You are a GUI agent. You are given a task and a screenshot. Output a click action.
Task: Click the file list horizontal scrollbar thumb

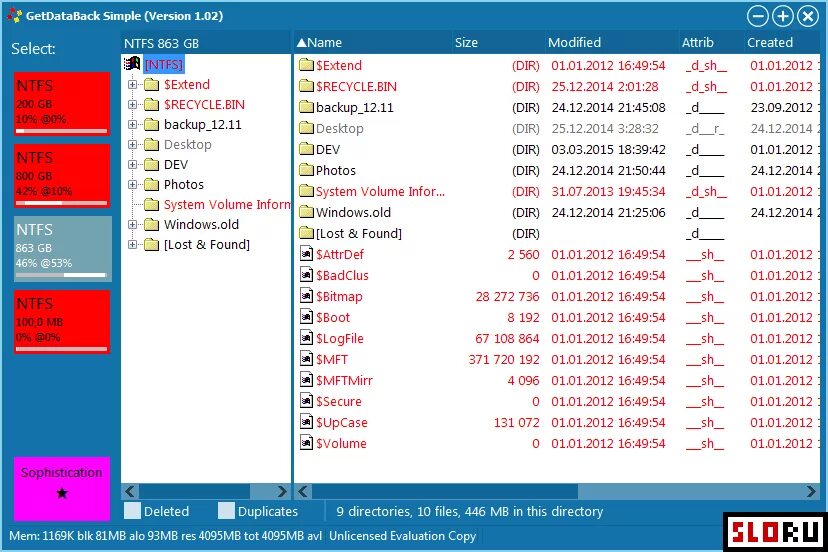click(x=445, y=491)
